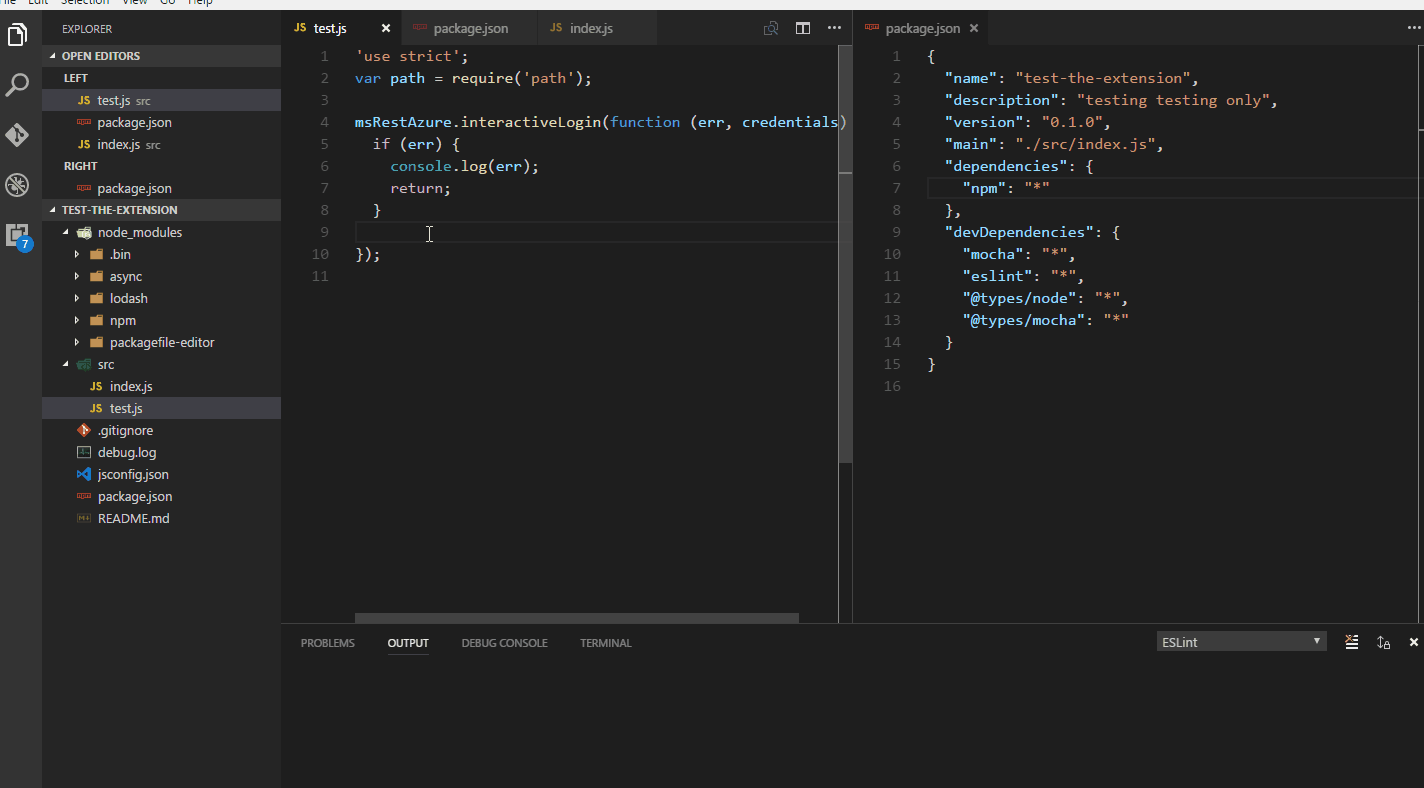Collapse the src folder arrow
Image resolution: width=1424 pixels, height=788 pixels.
tap(66, 364)
